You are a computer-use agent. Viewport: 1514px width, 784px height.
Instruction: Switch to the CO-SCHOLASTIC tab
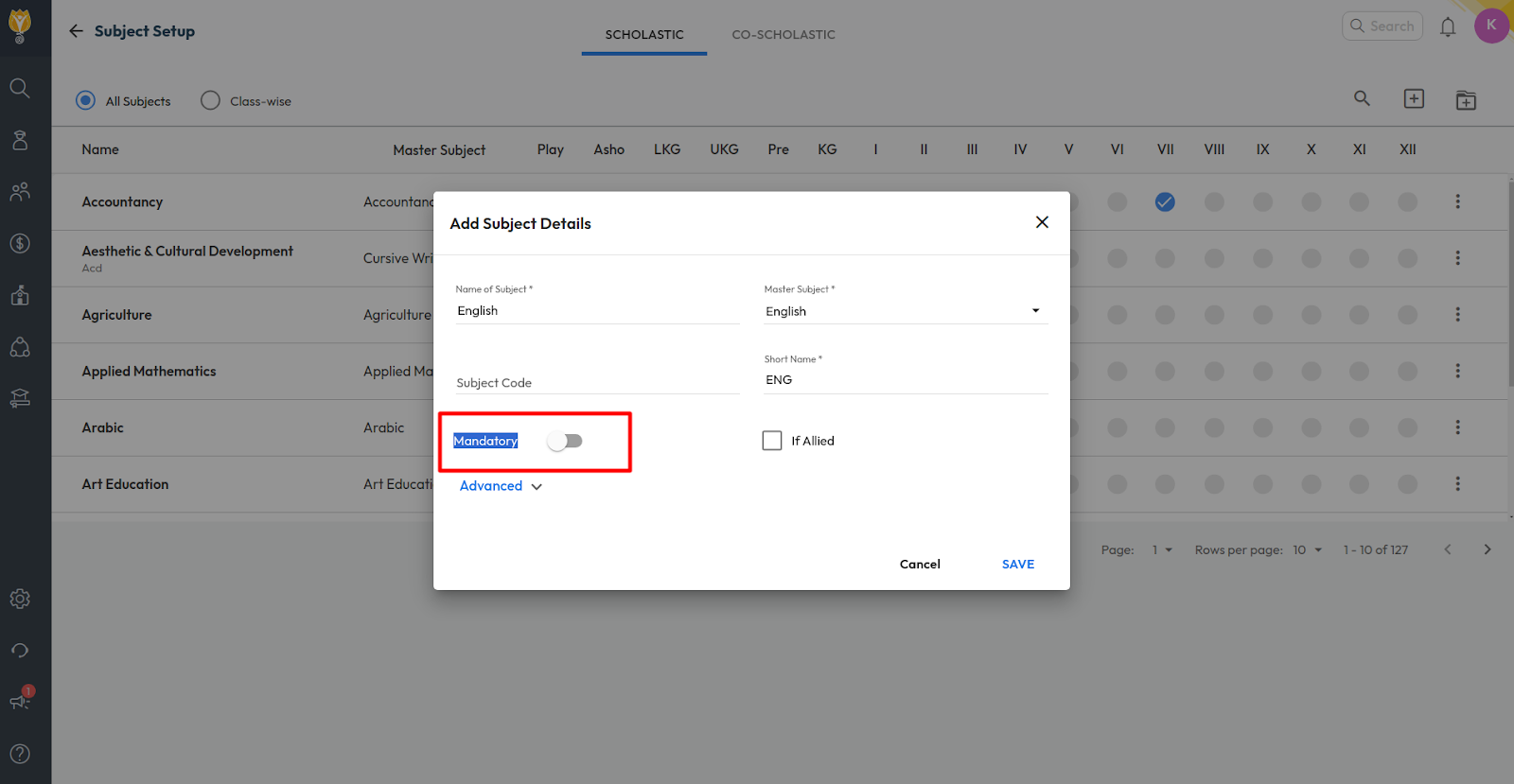[x=783, y=35]
